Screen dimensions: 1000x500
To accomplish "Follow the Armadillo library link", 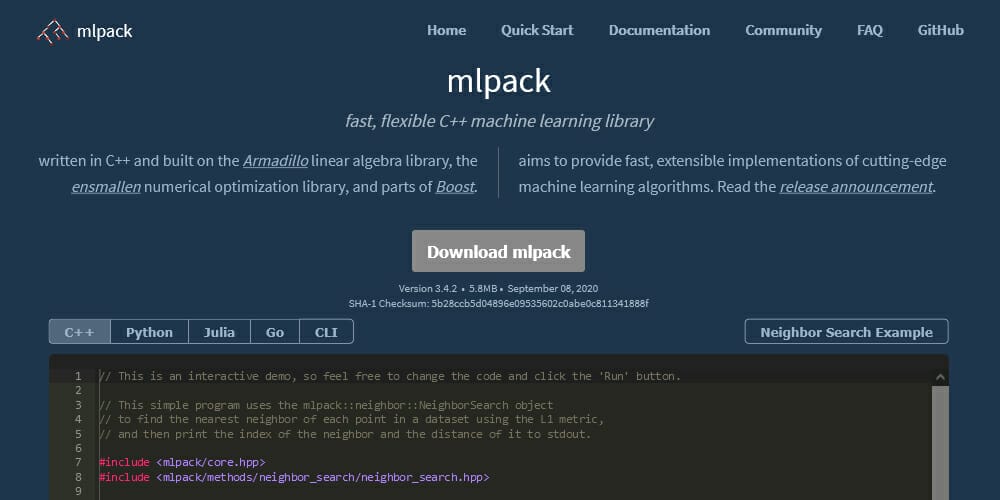I will click(x=276, y=161).
